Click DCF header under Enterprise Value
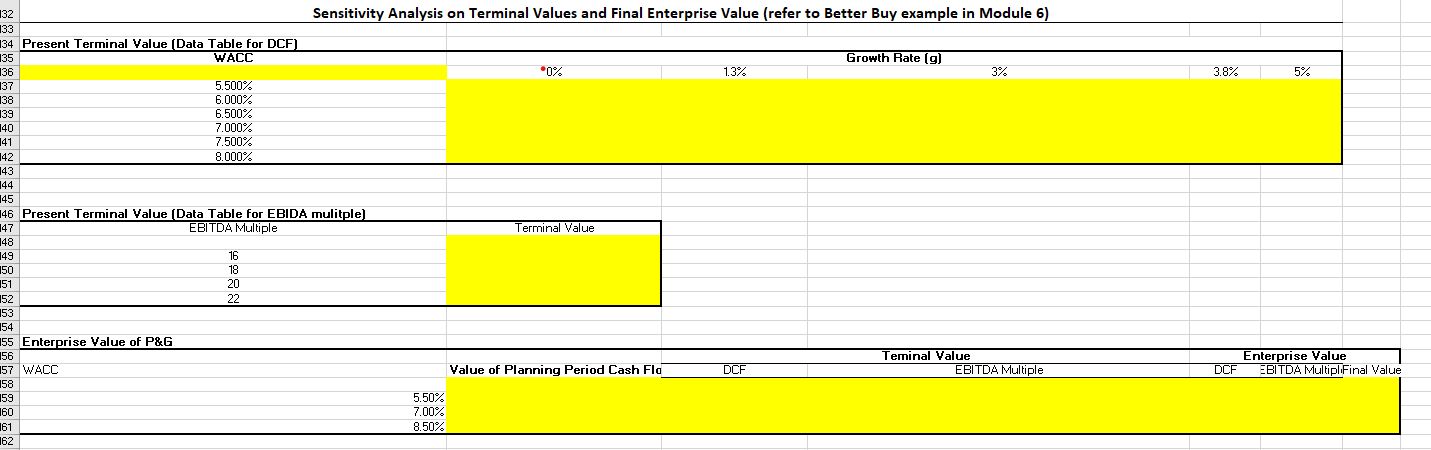Image resolution: width=1431 pixels, height=450 pixels. (x=1225, y=370)
